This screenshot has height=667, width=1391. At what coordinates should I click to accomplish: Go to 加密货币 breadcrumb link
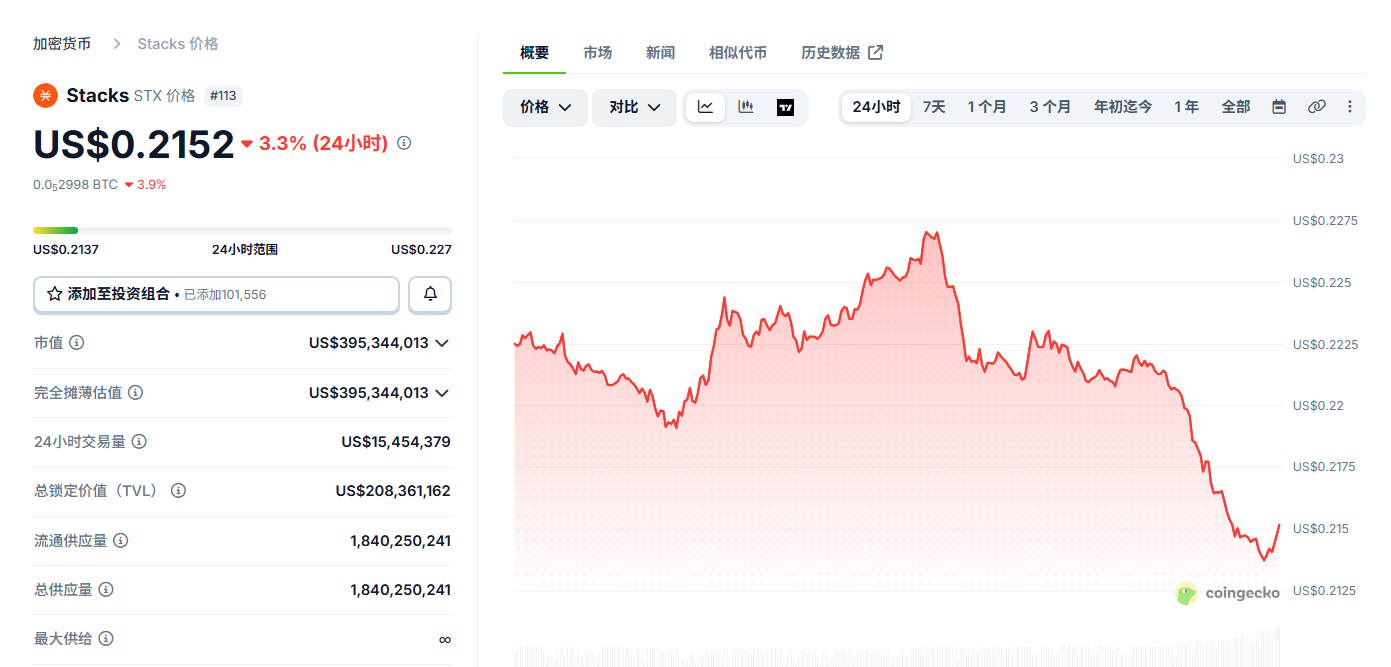(x=62, y=44)
